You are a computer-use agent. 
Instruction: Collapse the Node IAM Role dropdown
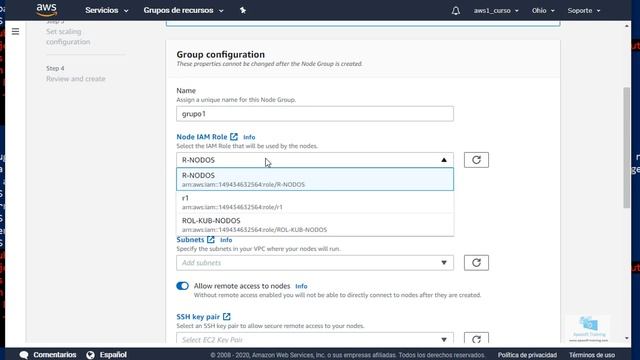point(444,160)
